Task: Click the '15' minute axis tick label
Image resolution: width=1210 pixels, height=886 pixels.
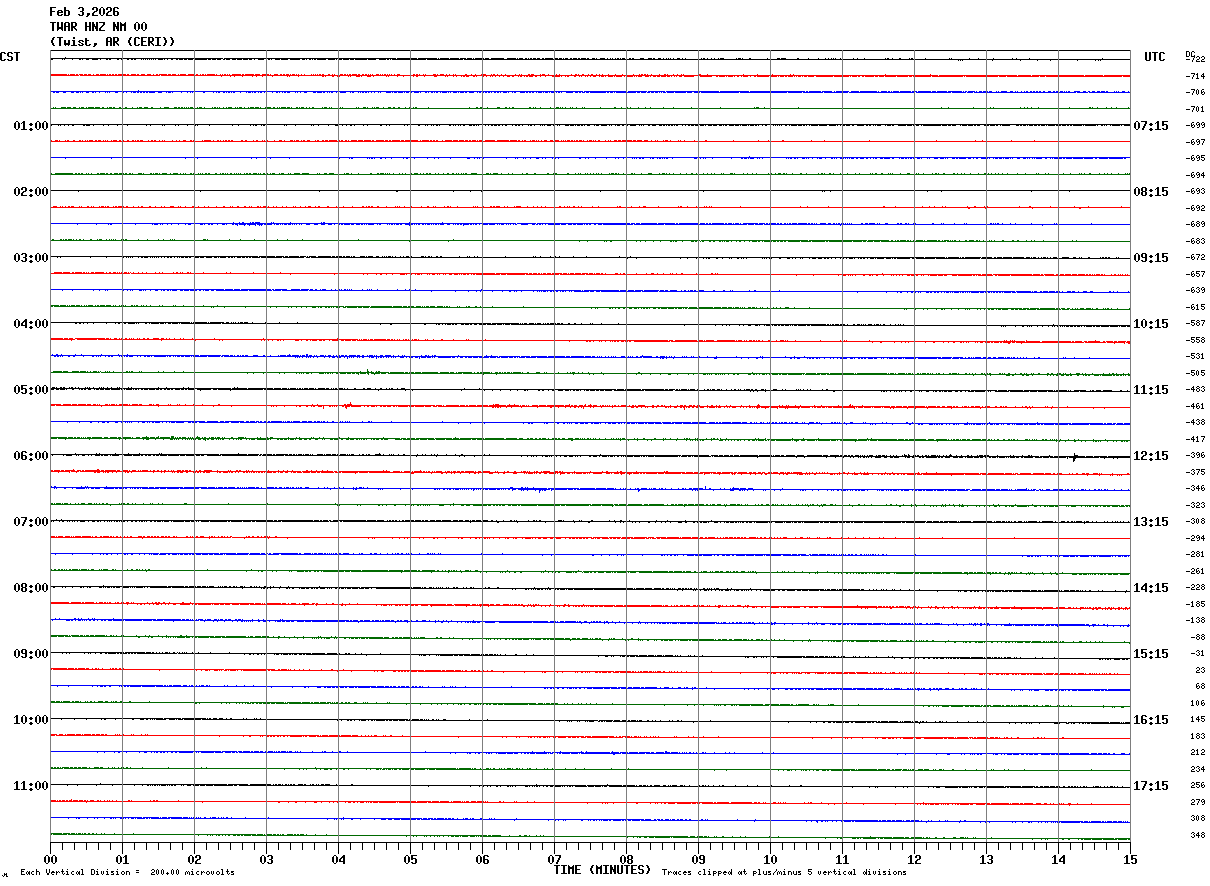Action: tap(1130, 859)
